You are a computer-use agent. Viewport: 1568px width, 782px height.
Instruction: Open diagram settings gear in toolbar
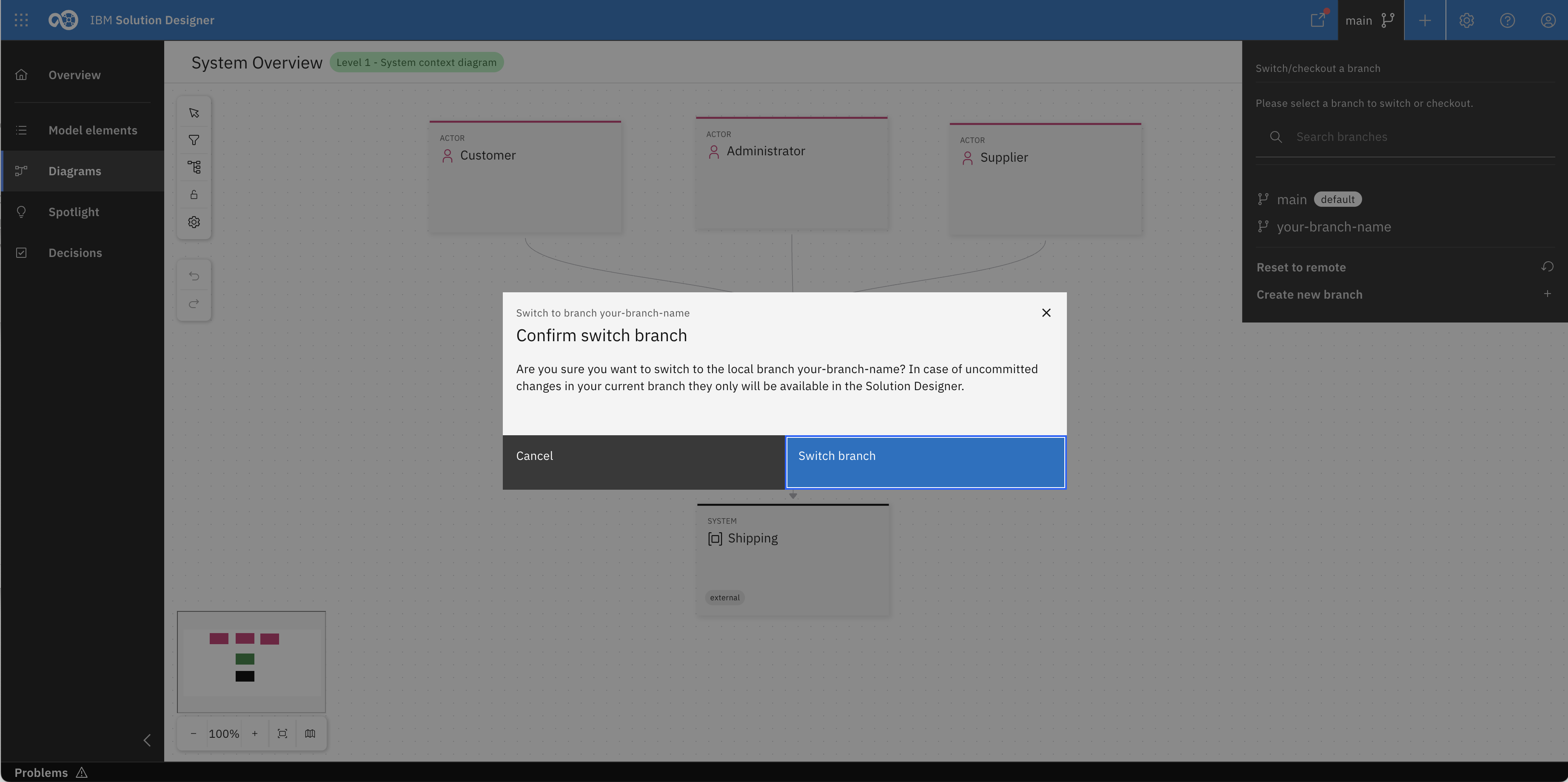click(x=194, y=222)
